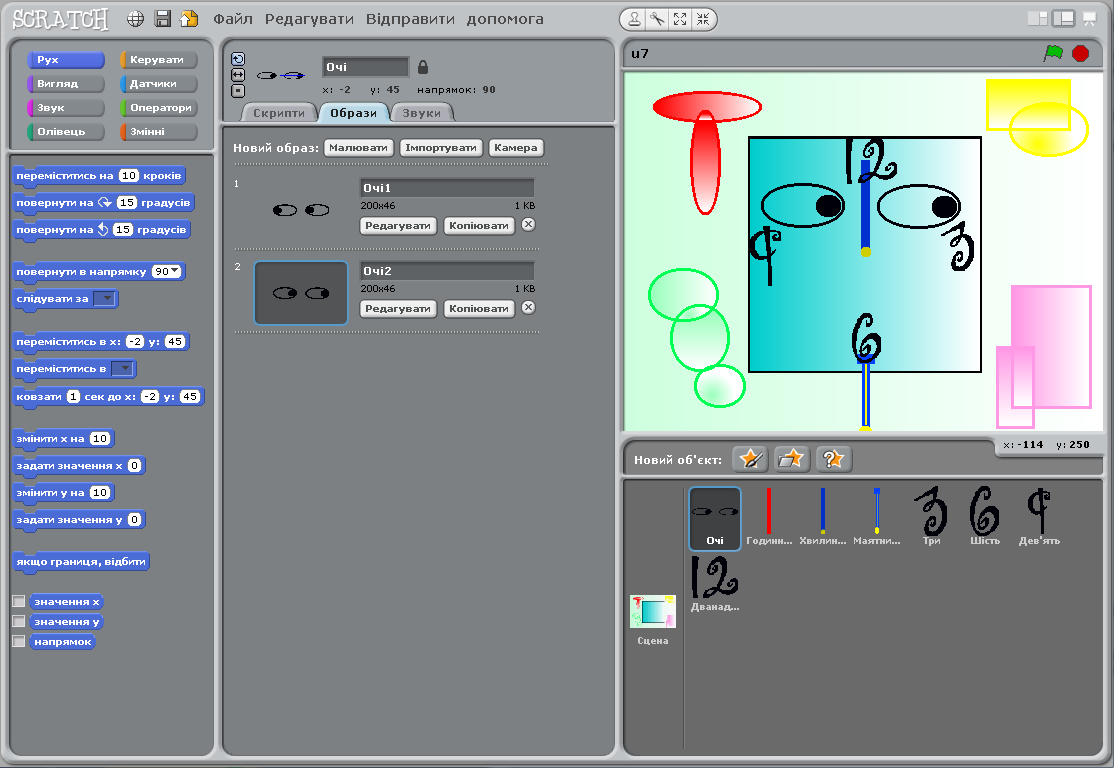Paint a new sprite with star brush icon
Image resolution: width=1114 pixels, height=768 pixels.
tap(749, 459)
